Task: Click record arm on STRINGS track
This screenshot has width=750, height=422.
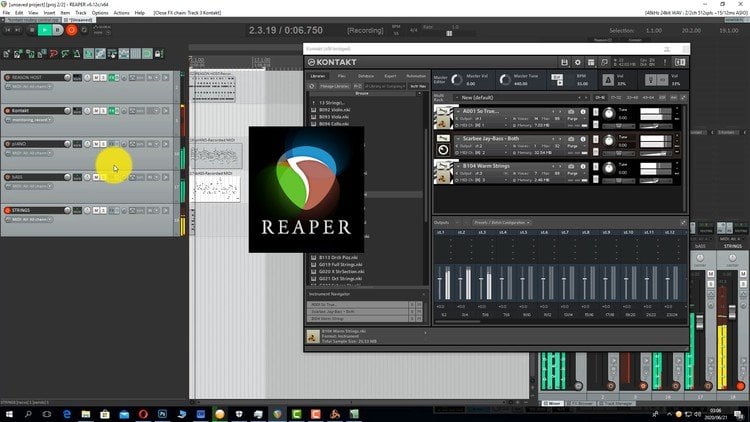Action: (x=9, y=211)
